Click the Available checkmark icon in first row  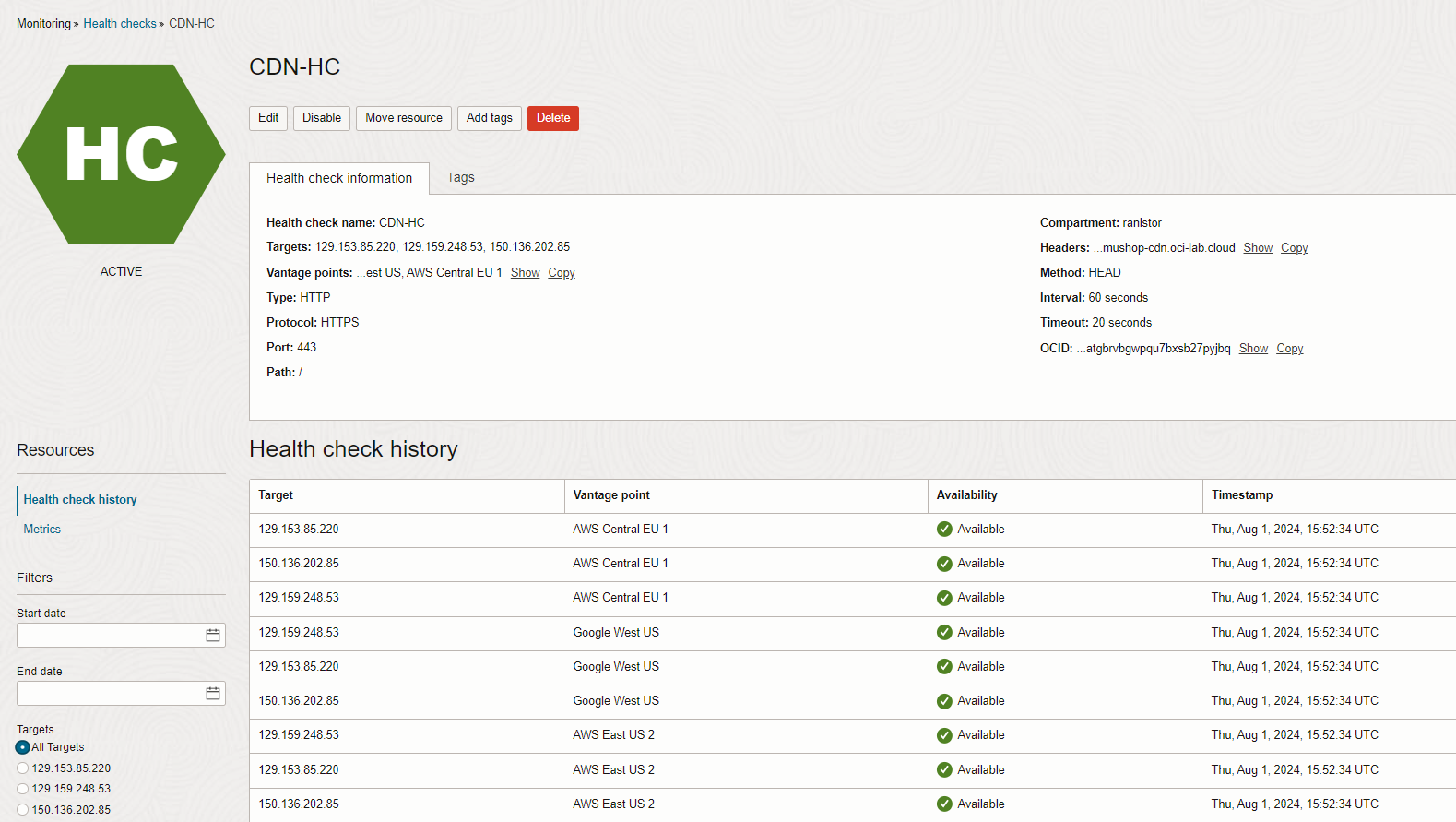point(944,530)
